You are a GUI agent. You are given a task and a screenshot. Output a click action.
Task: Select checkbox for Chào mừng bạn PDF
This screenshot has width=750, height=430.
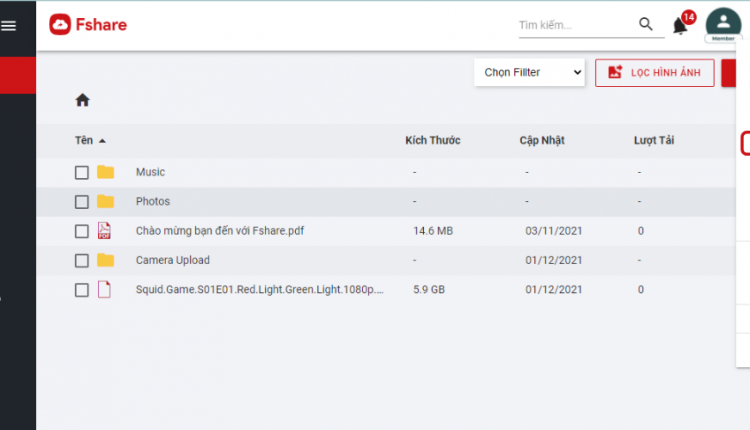click(x=82, y=232)
